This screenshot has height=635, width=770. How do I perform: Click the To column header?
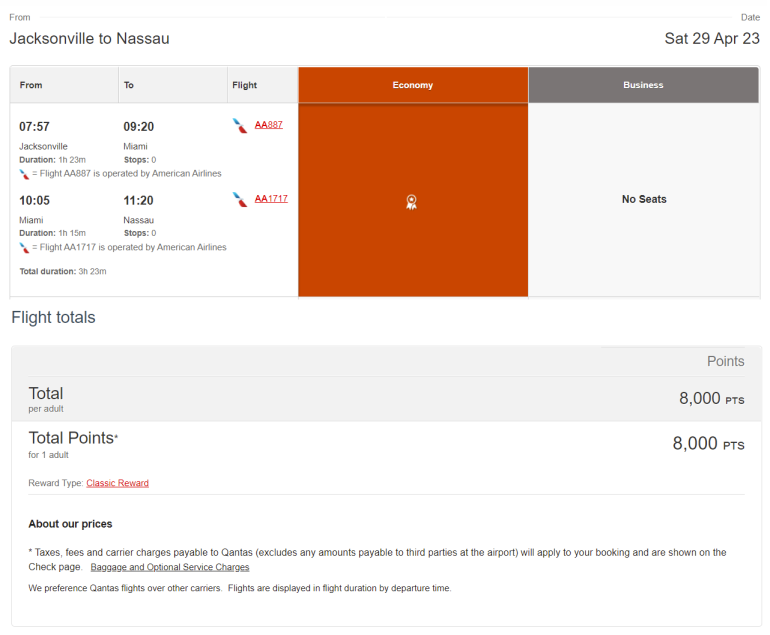coord(129,85)
